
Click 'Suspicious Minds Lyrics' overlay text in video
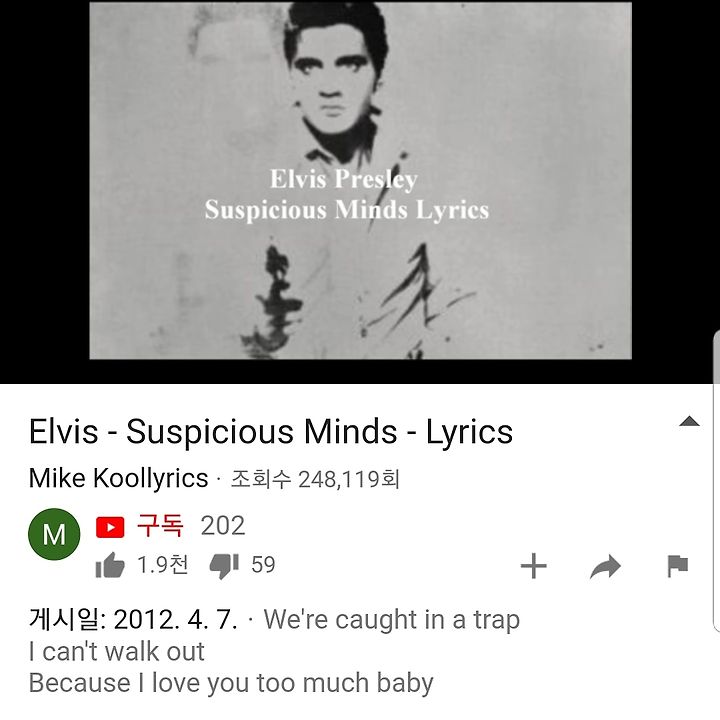(x=347, y=210)
